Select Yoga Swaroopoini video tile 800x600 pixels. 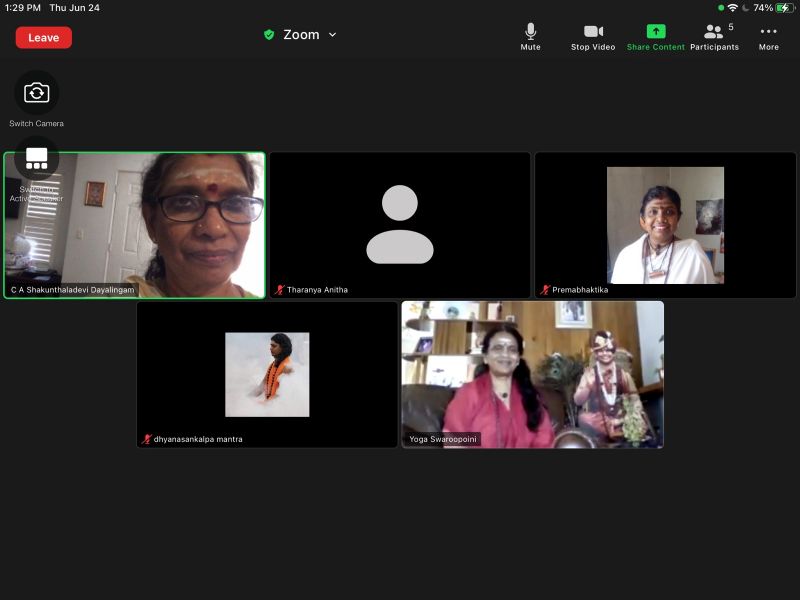click(532, 375)
